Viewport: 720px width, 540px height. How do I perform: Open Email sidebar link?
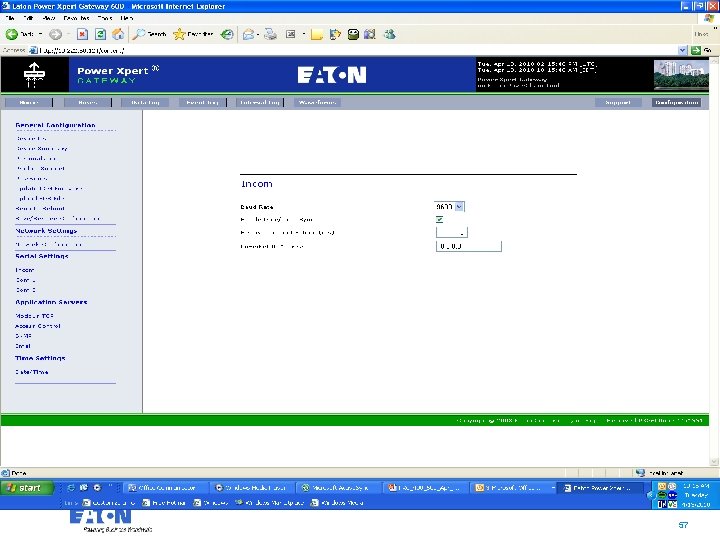23,346
